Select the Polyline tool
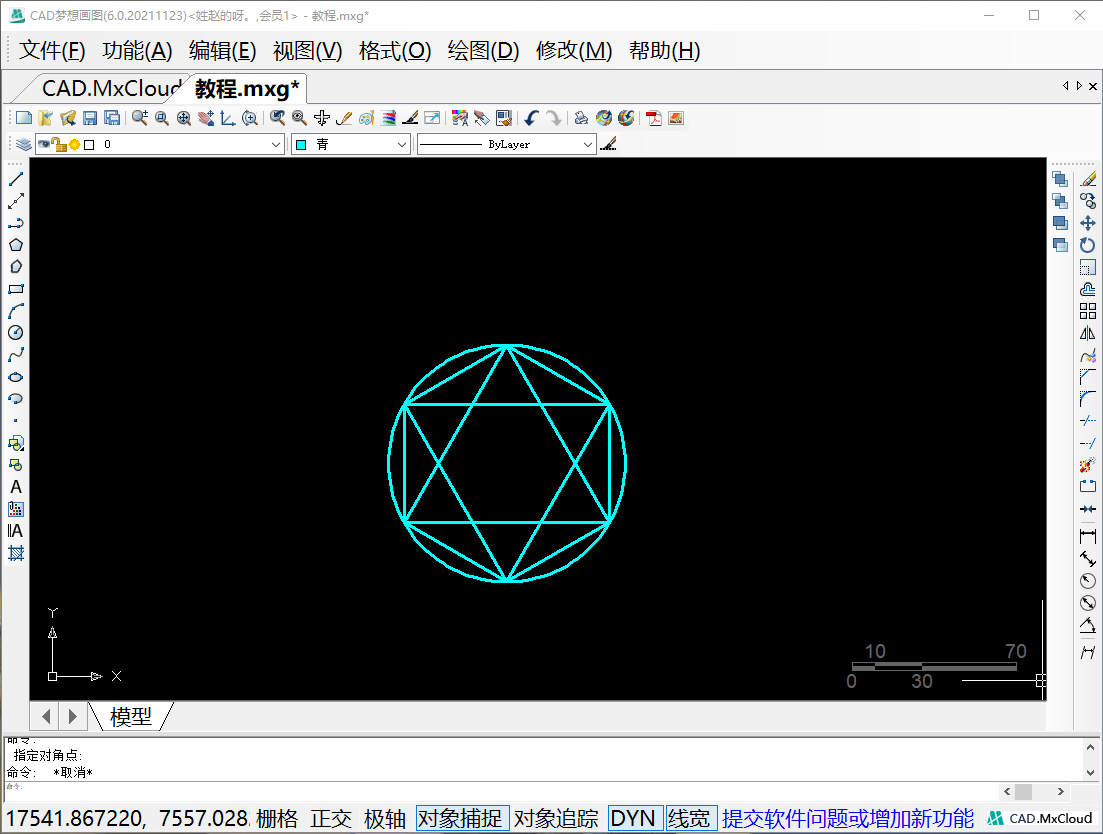The height and width of the screenshot is (834, 1103). pyautogui.click(x=15, y=223)
